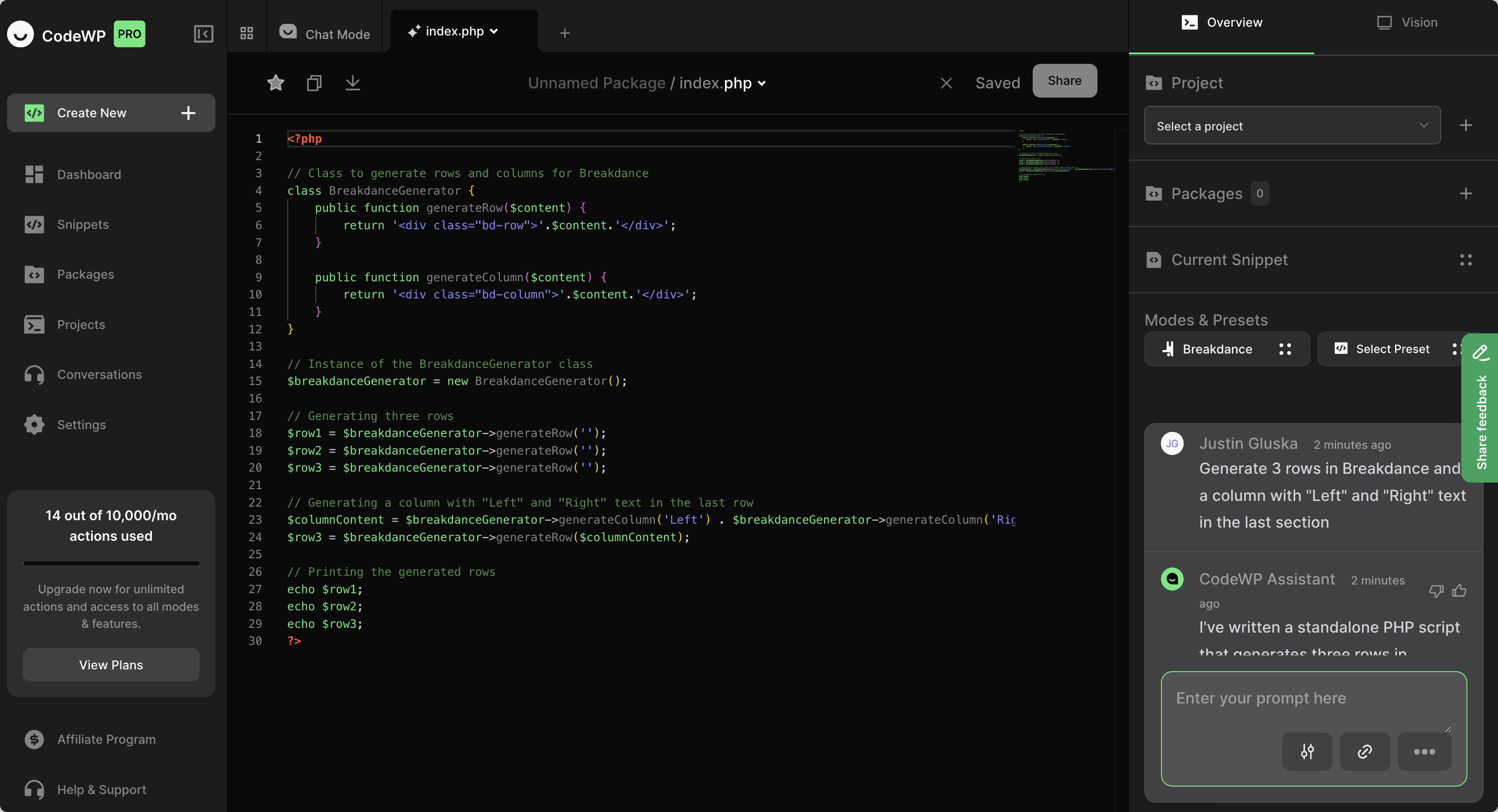Thumbs down the assistant response
The width and height of the screenshot is (1498, 812).
click(x=1436, y=591)
